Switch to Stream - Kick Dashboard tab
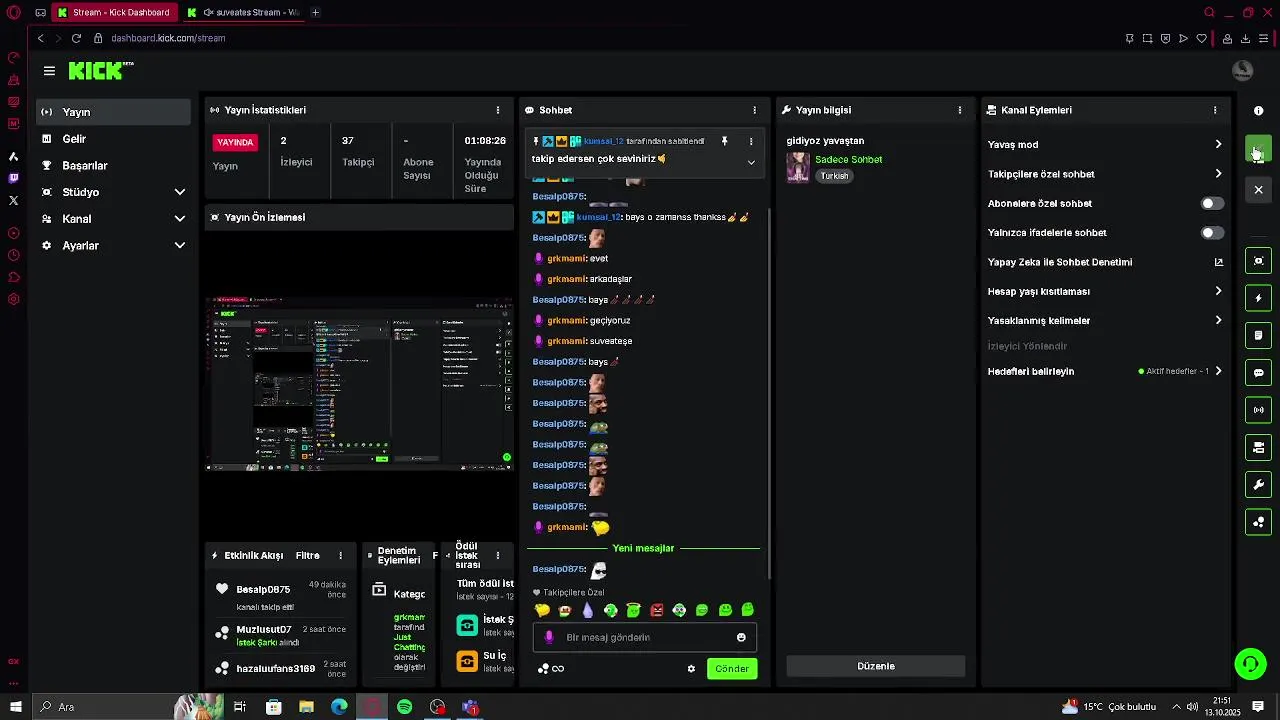Screen dimensions: 1280x720 (x=113, y=13)
